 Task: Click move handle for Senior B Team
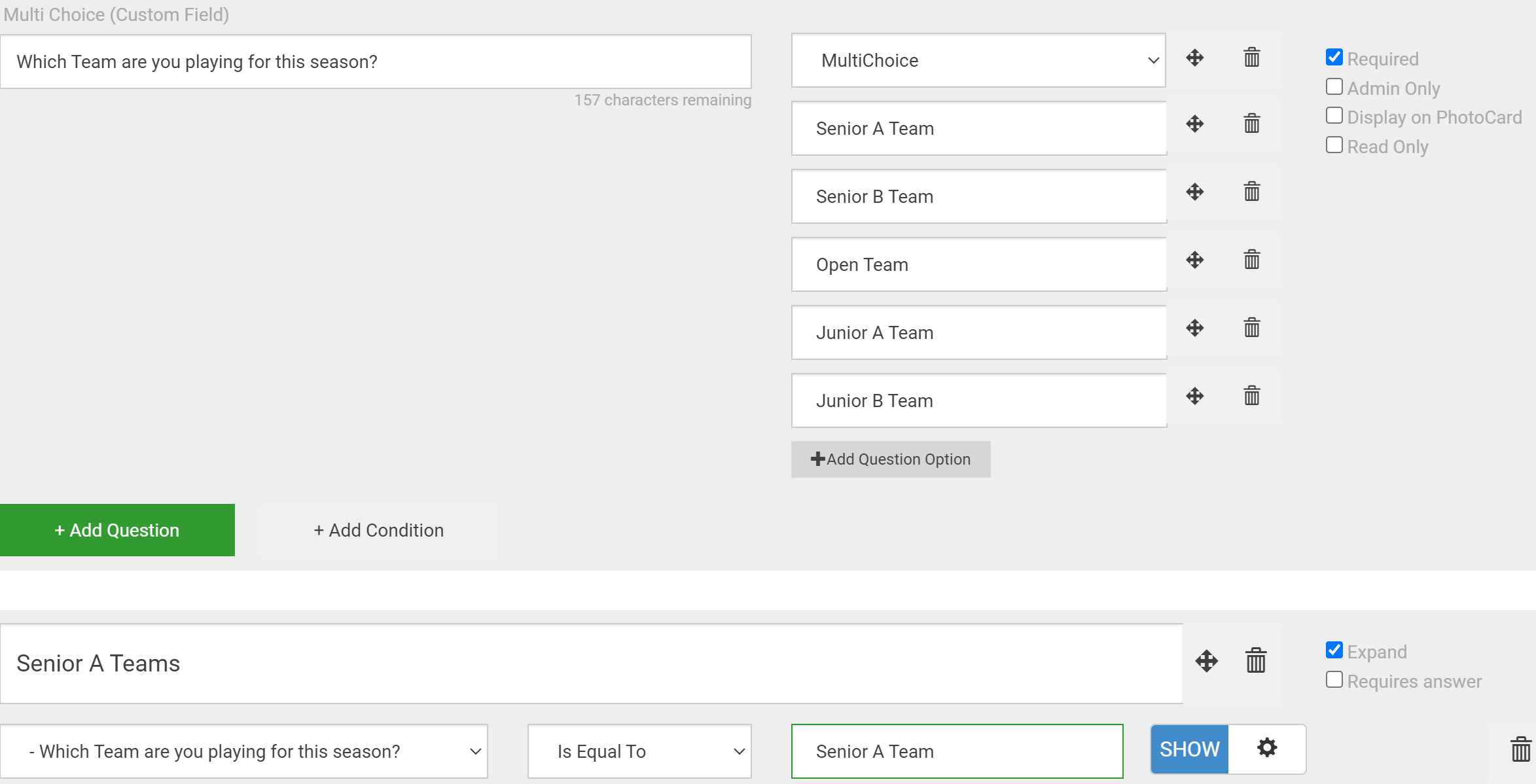[x=1194, y=192]
